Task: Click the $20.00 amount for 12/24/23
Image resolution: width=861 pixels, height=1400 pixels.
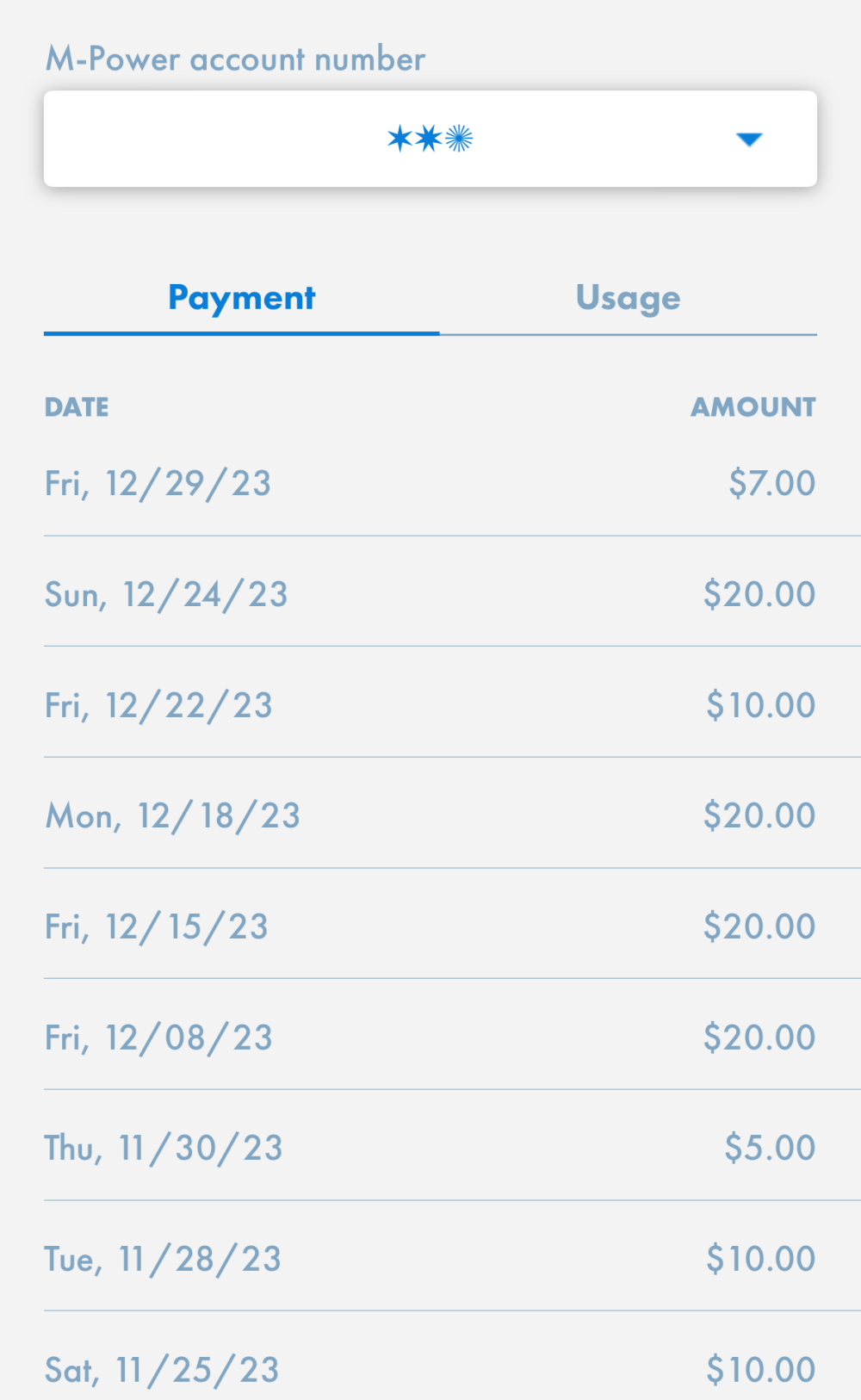Action: click(x=759, y=595)
